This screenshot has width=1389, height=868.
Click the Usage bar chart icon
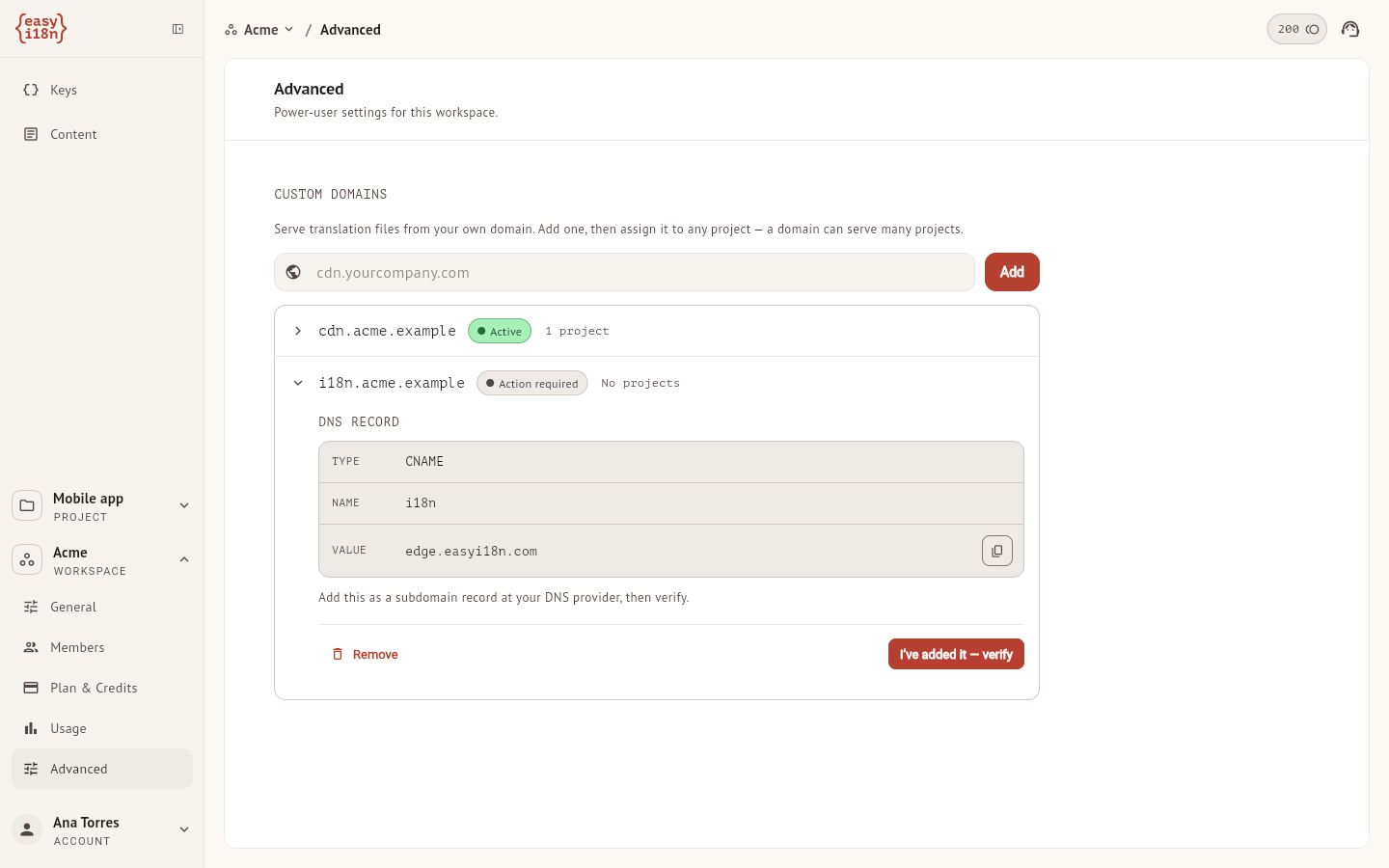[31, 728]
